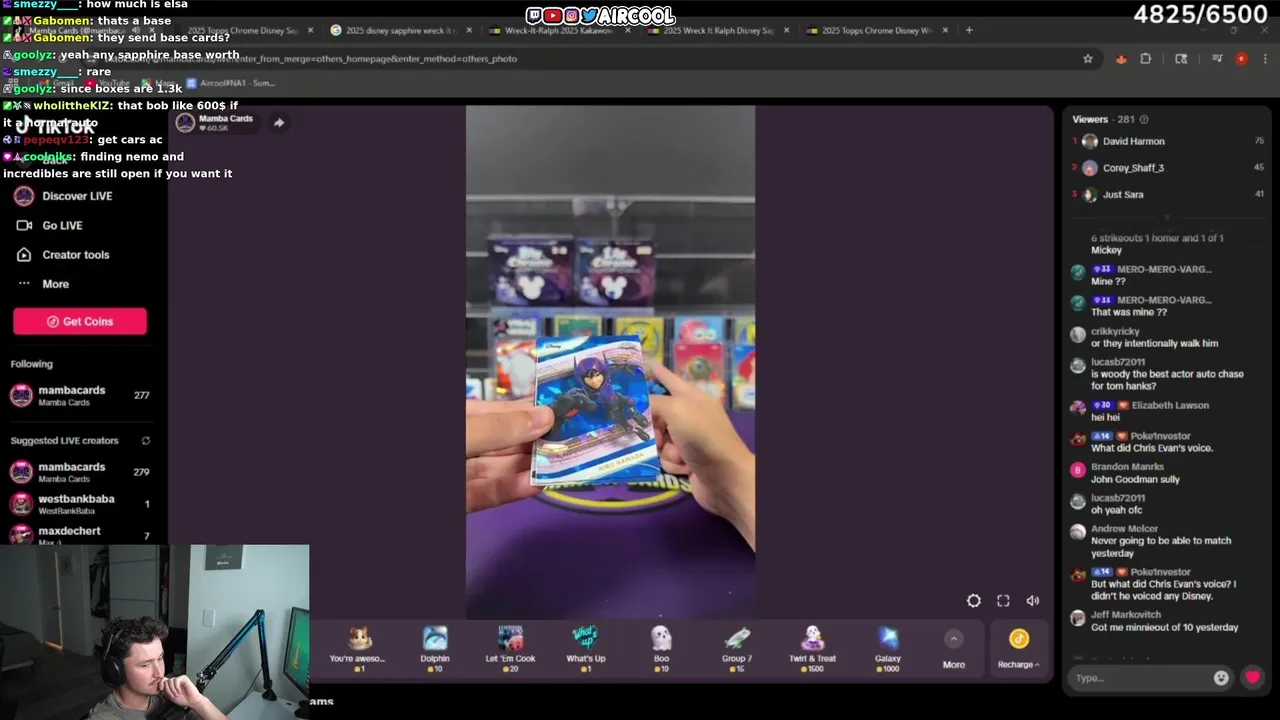
Task: Bookmark page with address bar star
Action: tap(1088, 59)
